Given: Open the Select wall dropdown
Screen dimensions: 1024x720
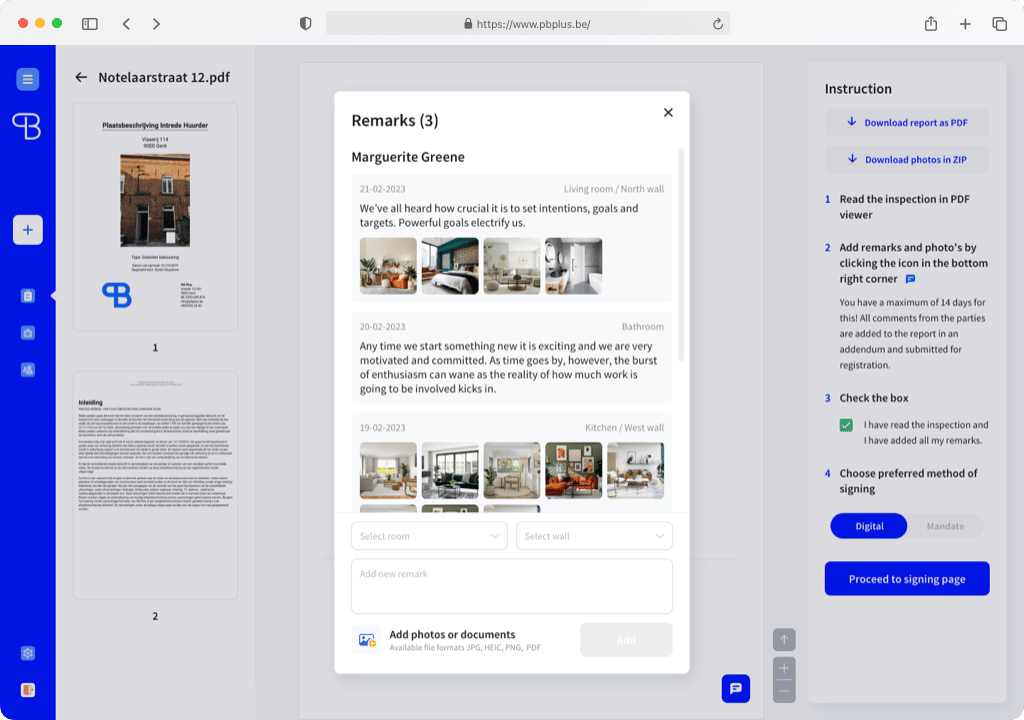Looking at the screenshot, I should click(x=594, y=536).
